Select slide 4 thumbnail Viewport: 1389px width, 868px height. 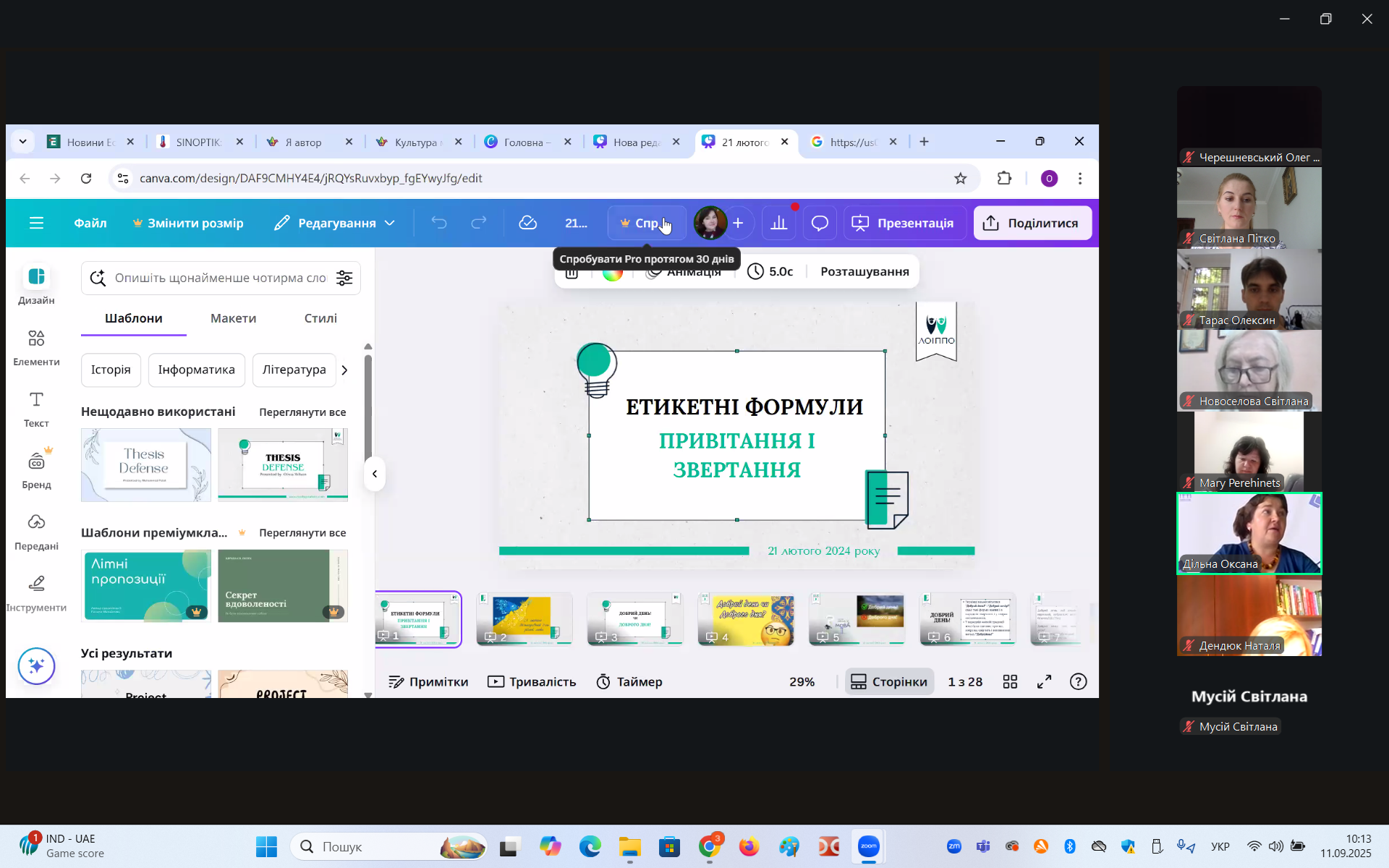coord(745,618)
